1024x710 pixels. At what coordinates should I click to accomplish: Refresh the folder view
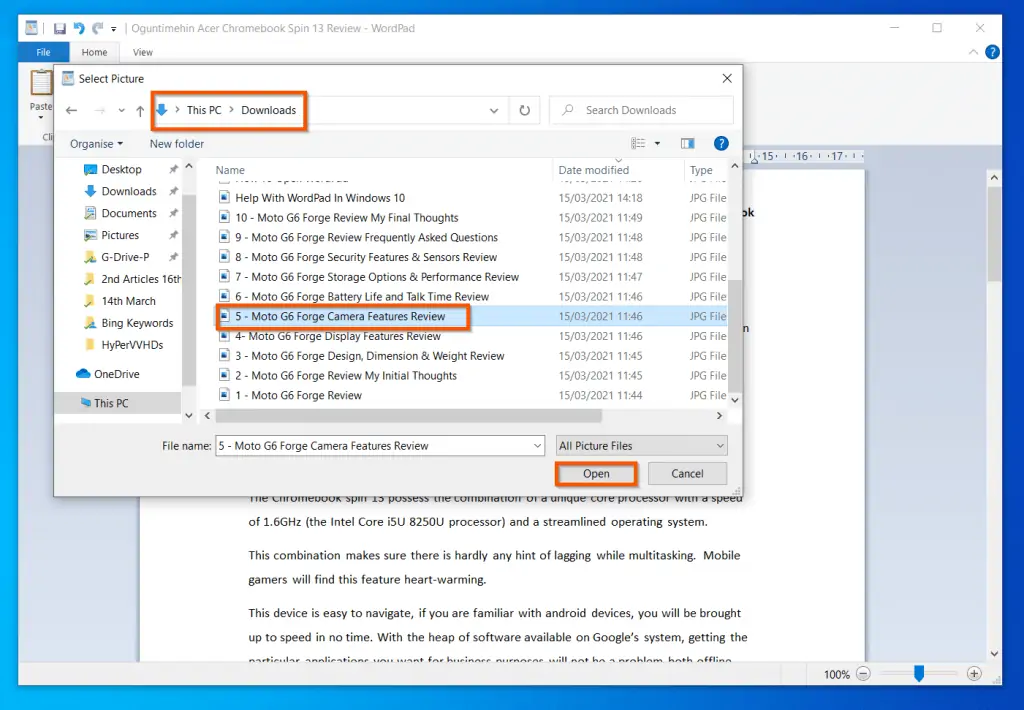tap(525, 110)
